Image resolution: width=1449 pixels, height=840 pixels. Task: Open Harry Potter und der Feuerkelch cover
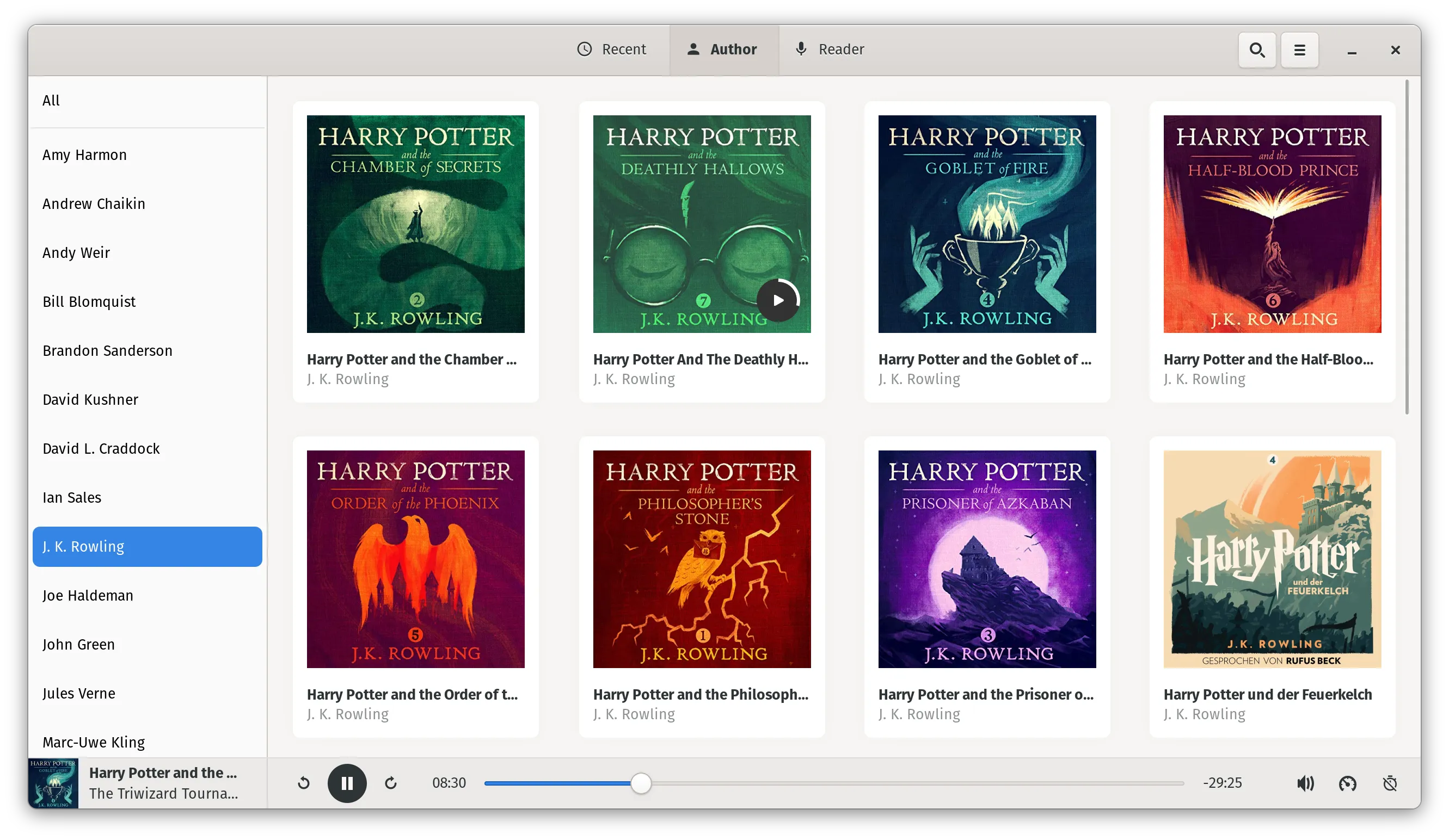point(1272,559)
